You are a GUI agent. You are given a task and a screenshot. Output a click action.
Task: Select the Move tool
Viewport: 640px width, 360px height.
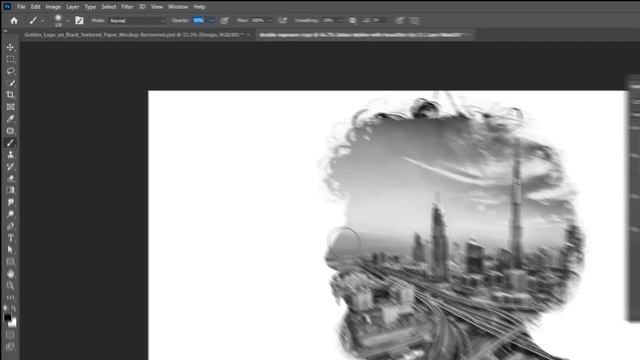(11, 48)
